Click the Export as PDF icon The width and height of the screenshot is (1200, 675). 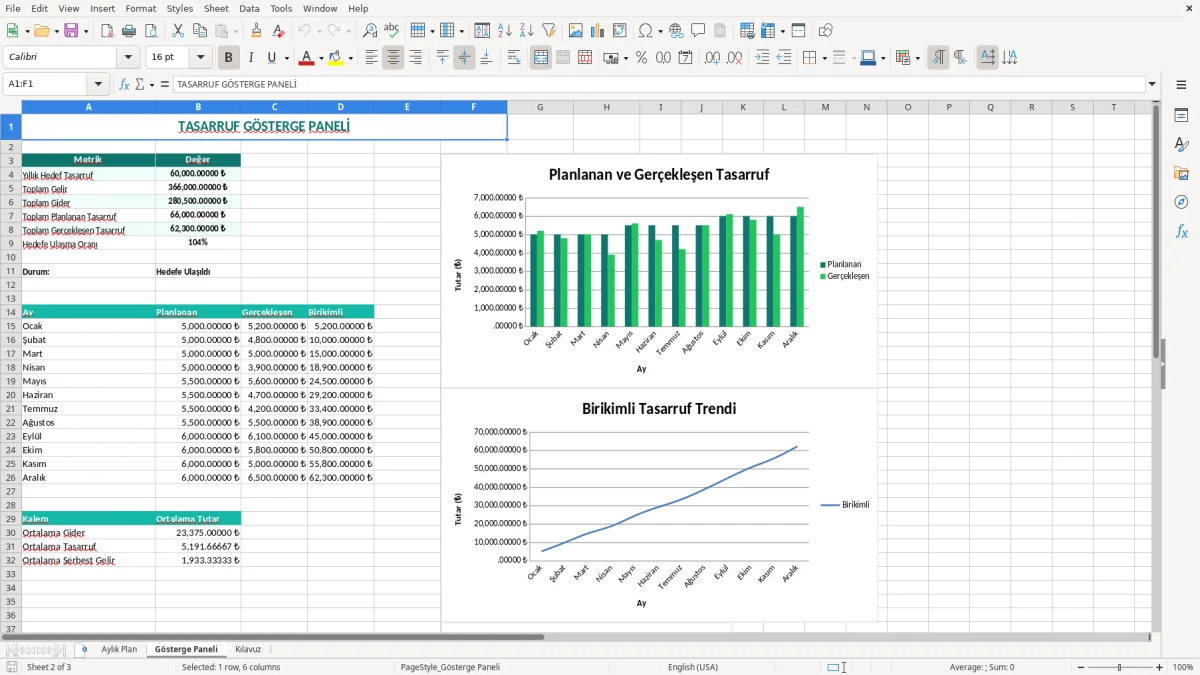click(106, 31)
